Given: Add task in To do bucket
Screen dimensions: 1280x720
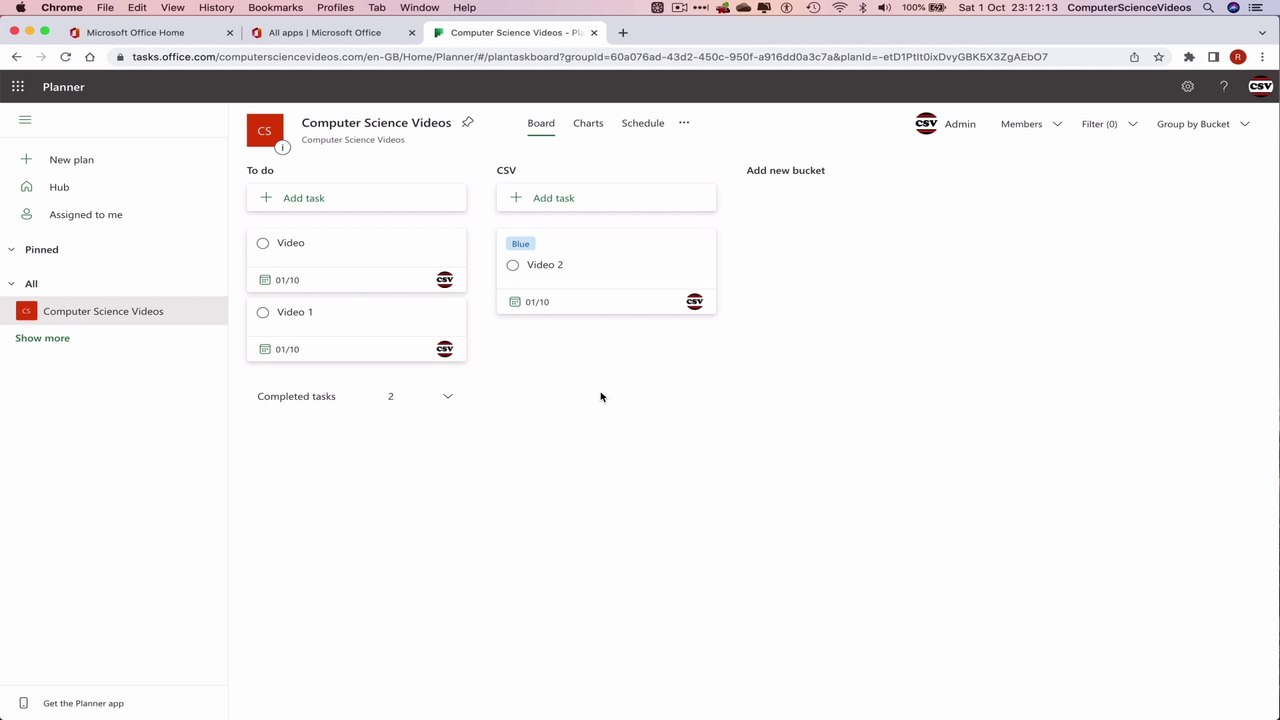Looking at the screenshot, I should tap(356, 198).
